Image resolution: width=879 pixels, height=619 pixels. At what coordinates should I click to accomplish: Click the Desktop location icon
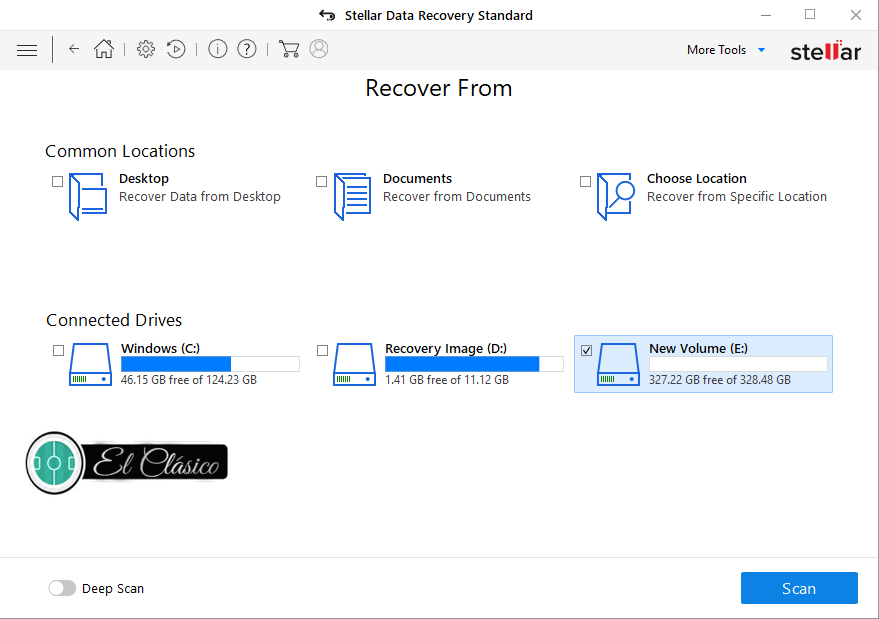pos(88,197)
